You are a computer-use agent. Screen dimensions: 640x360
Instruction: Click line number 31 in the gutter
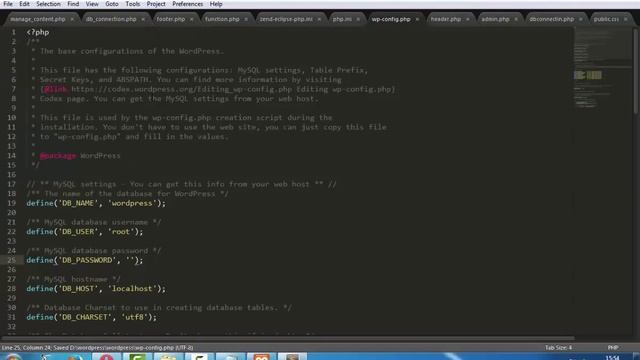11,317
